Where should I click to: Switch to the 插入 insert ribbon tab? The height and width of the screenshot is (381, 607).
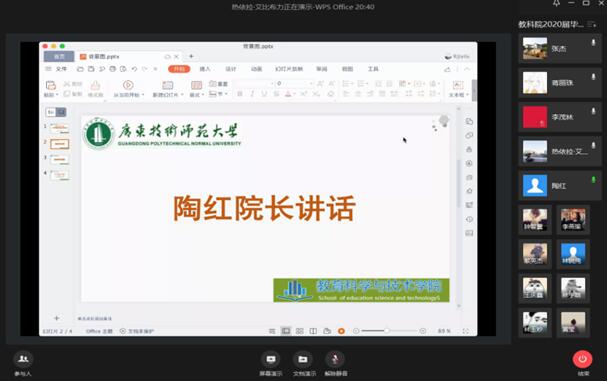point(205,69)
